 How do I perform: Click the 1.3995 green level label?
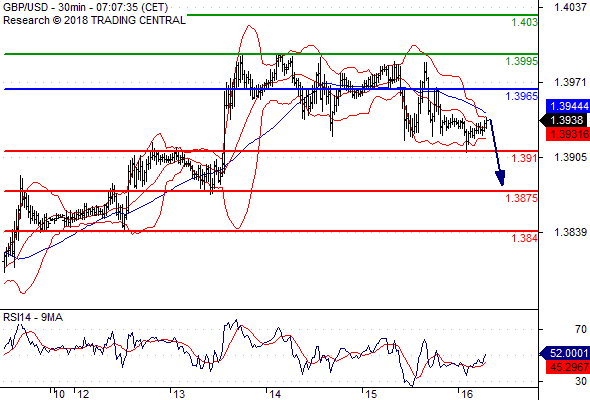(x=522, y=61)
